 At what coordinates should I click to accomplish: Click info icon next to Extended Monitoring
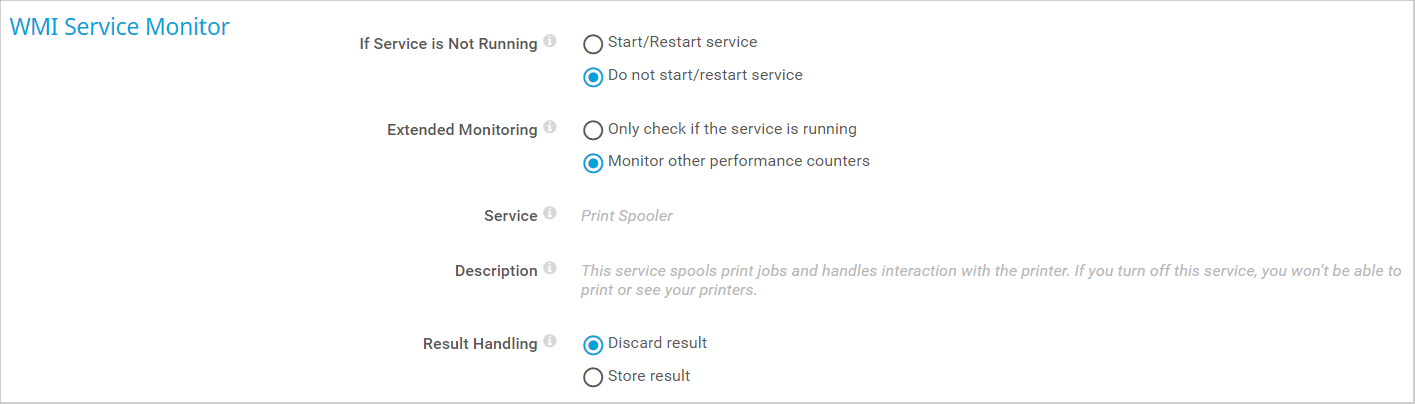click(x=550, y=129)
